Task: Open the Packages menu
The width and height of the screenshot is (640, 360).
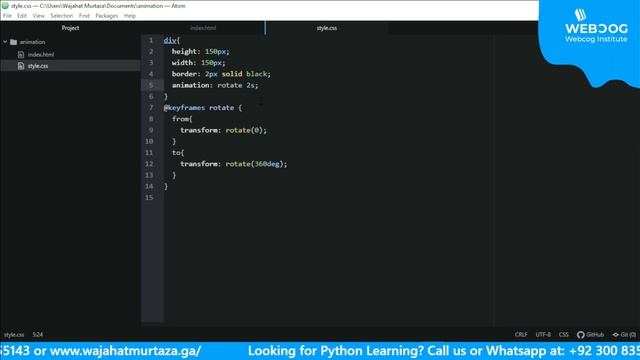Action: [x=107, y=16]
